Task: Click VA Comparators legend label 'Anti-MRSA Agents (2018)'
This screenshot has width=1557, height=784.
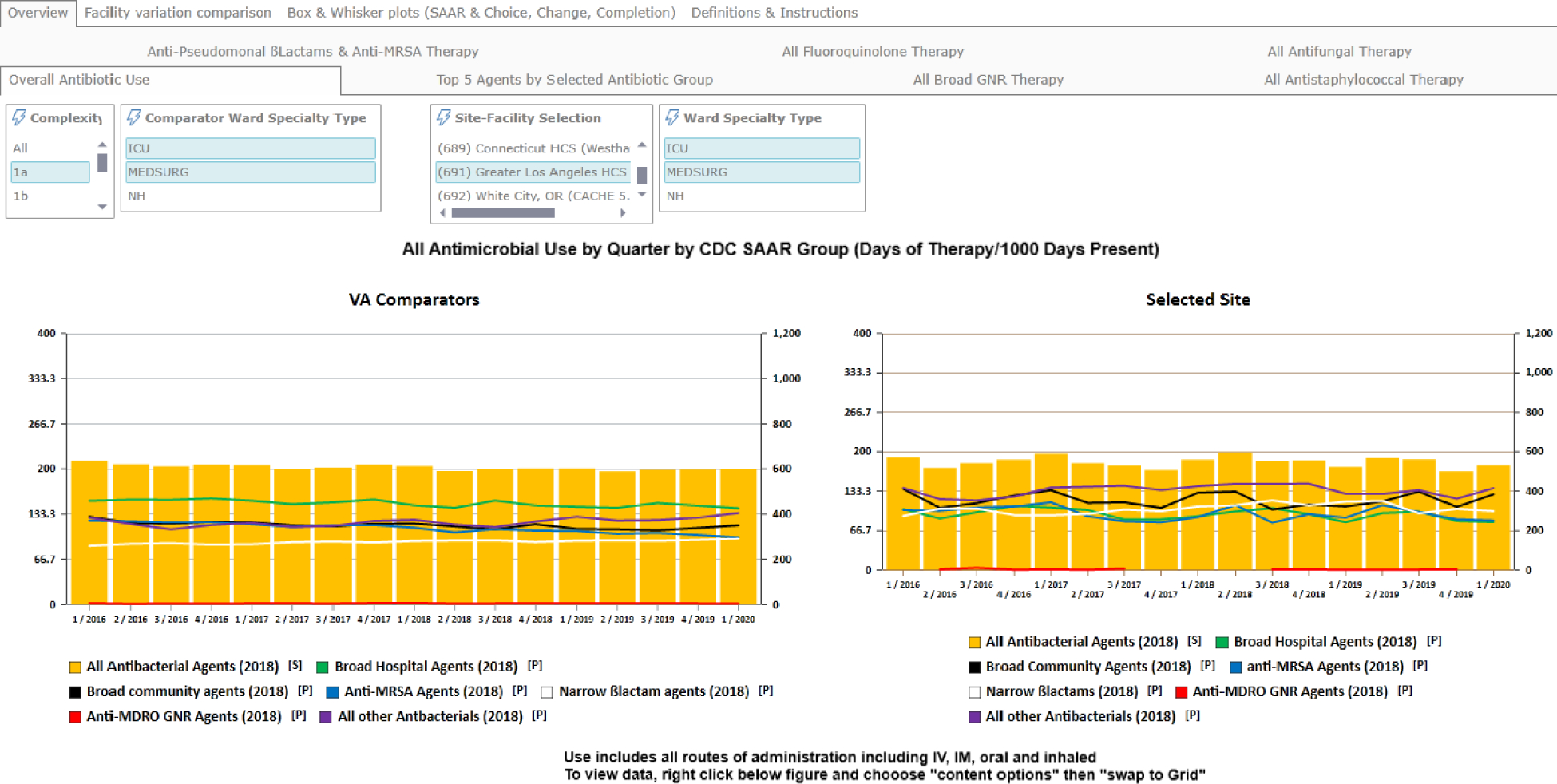Action: pyautogui.click(x=423, y=692)
